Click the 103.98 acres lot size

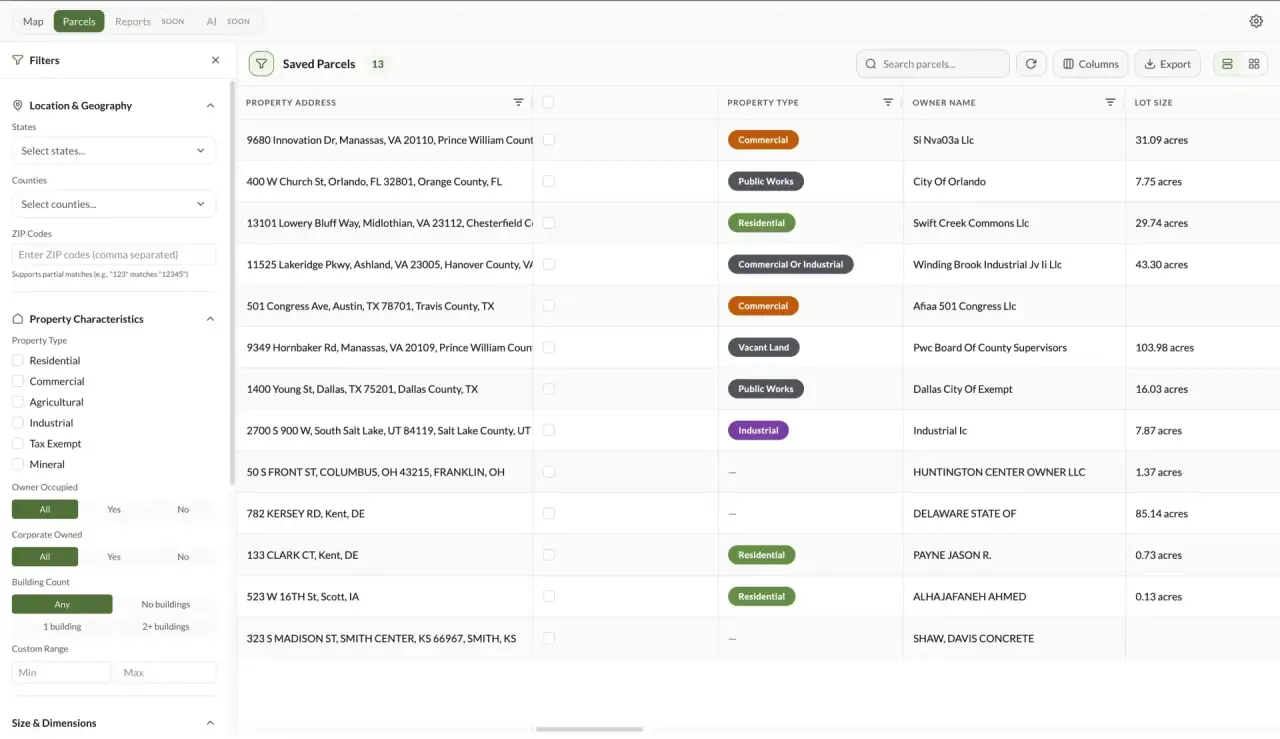point(1164,348)
